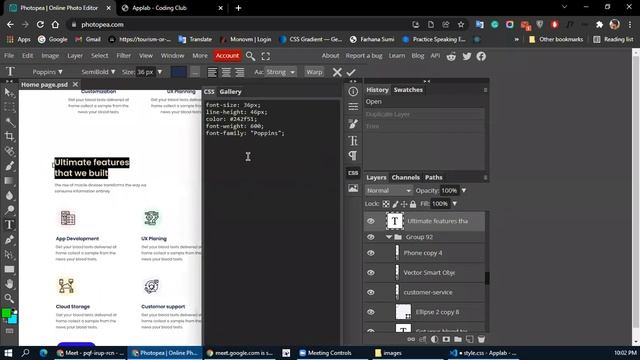Click the Warp button
This screenshot has width=640, height=360.
pyautogui.click(x=314, y=72)
